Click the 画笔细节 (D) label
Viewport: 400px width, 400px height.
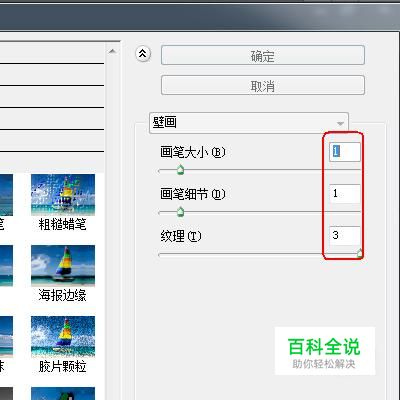click(193, 194)
